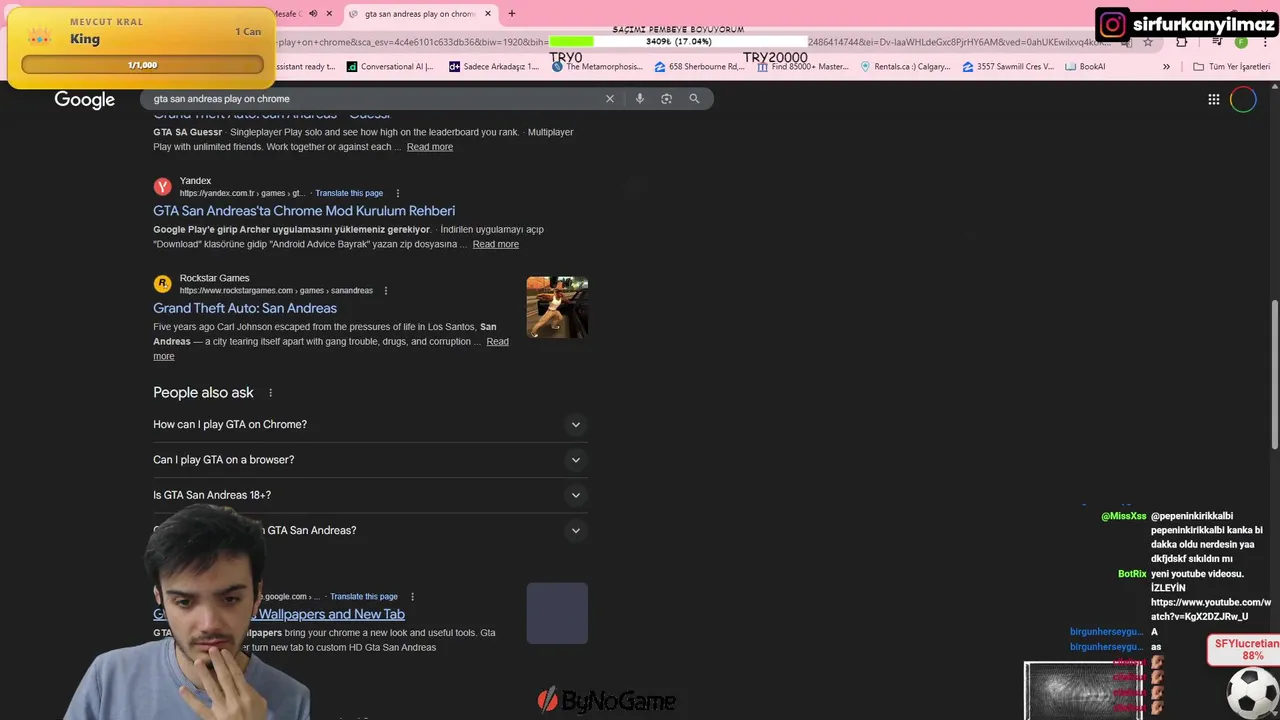Open the Wallpapers result placeholder thumbnail

pyautogui.click(x=557, y=613)
